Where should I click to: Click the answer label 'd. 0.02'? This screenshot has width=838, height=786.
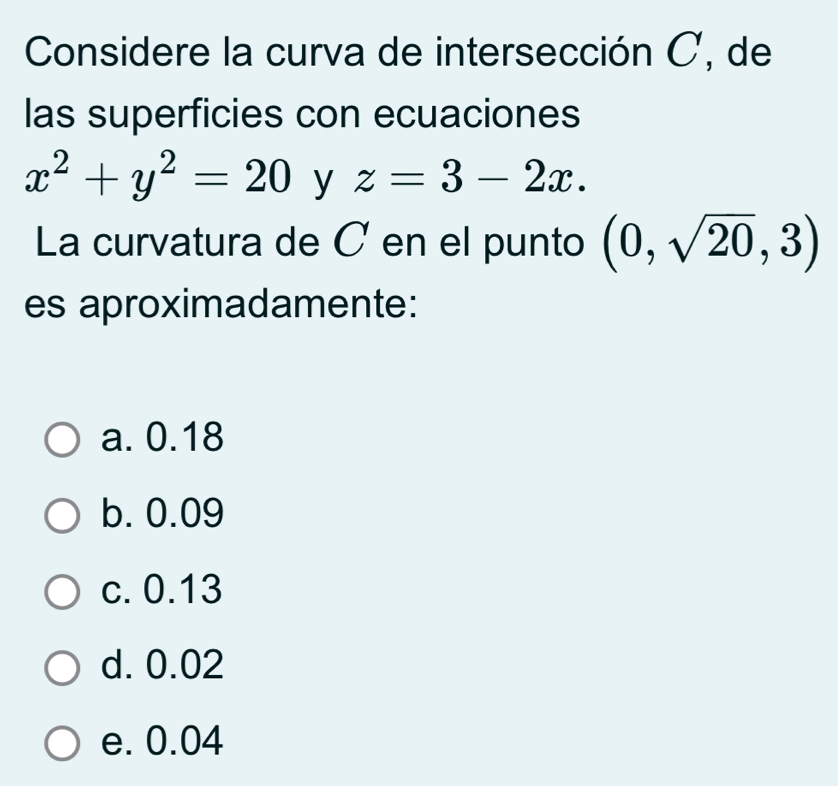(x=162, y=665)
